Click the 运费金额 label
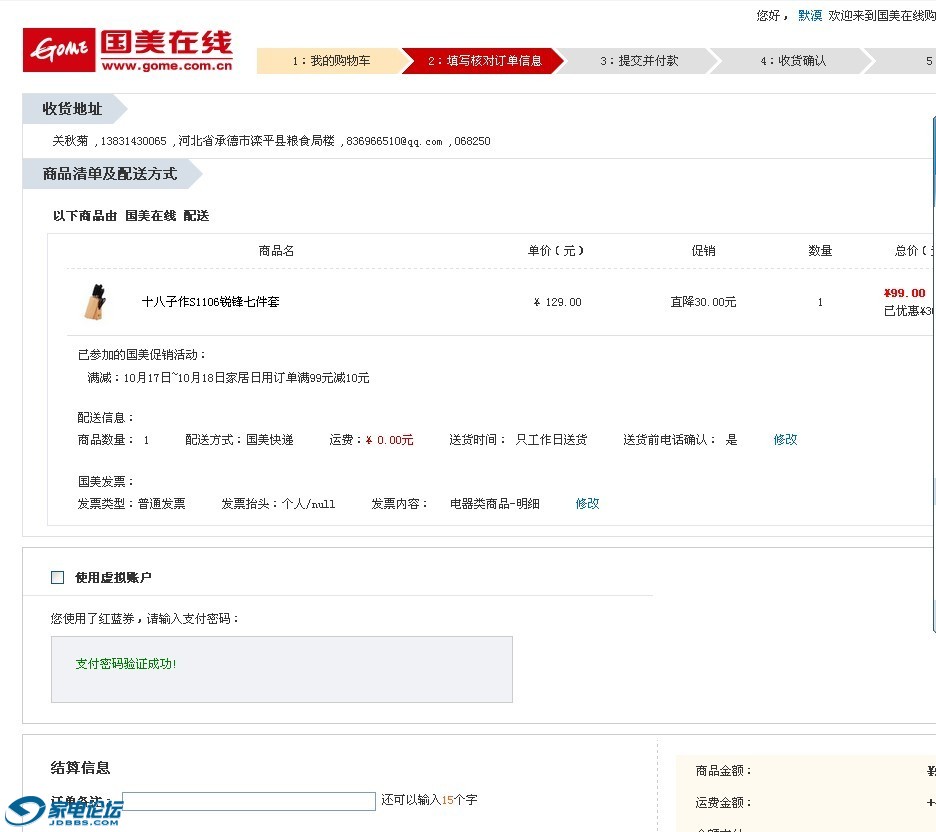Viewport: 936px width, 832px height. coord(723,803)
